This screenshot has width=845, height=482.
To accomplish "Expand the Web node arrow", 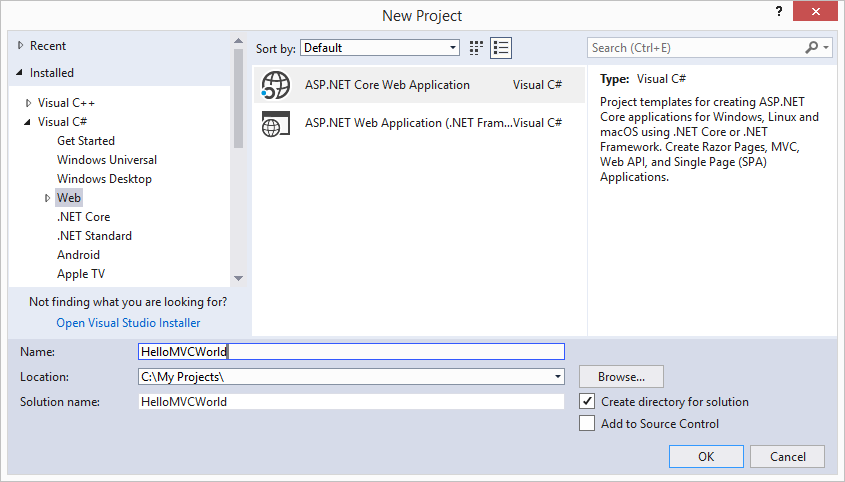I will point(47,198).
